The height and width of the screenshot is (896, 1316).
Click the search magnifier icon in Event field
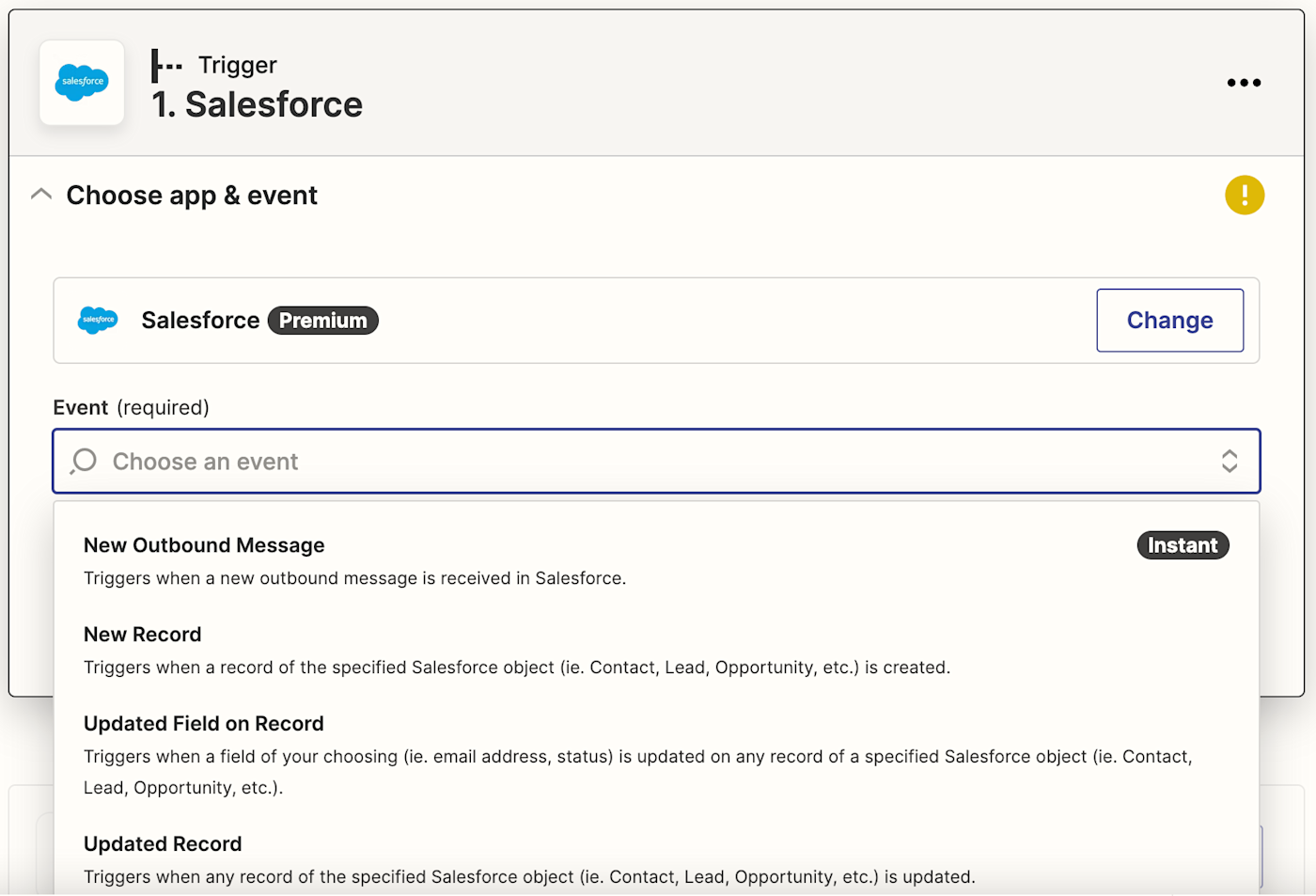pos(84,461)
